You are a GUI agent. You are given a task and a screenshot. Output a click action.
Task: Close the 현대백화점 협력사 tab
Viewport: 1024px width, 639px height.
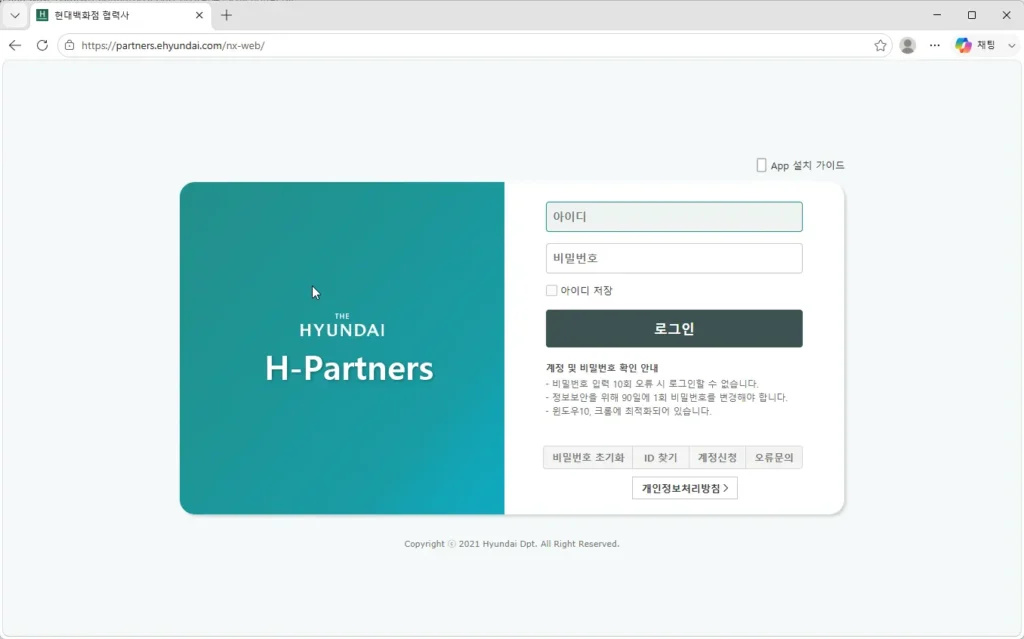click(x=199, y=15)
